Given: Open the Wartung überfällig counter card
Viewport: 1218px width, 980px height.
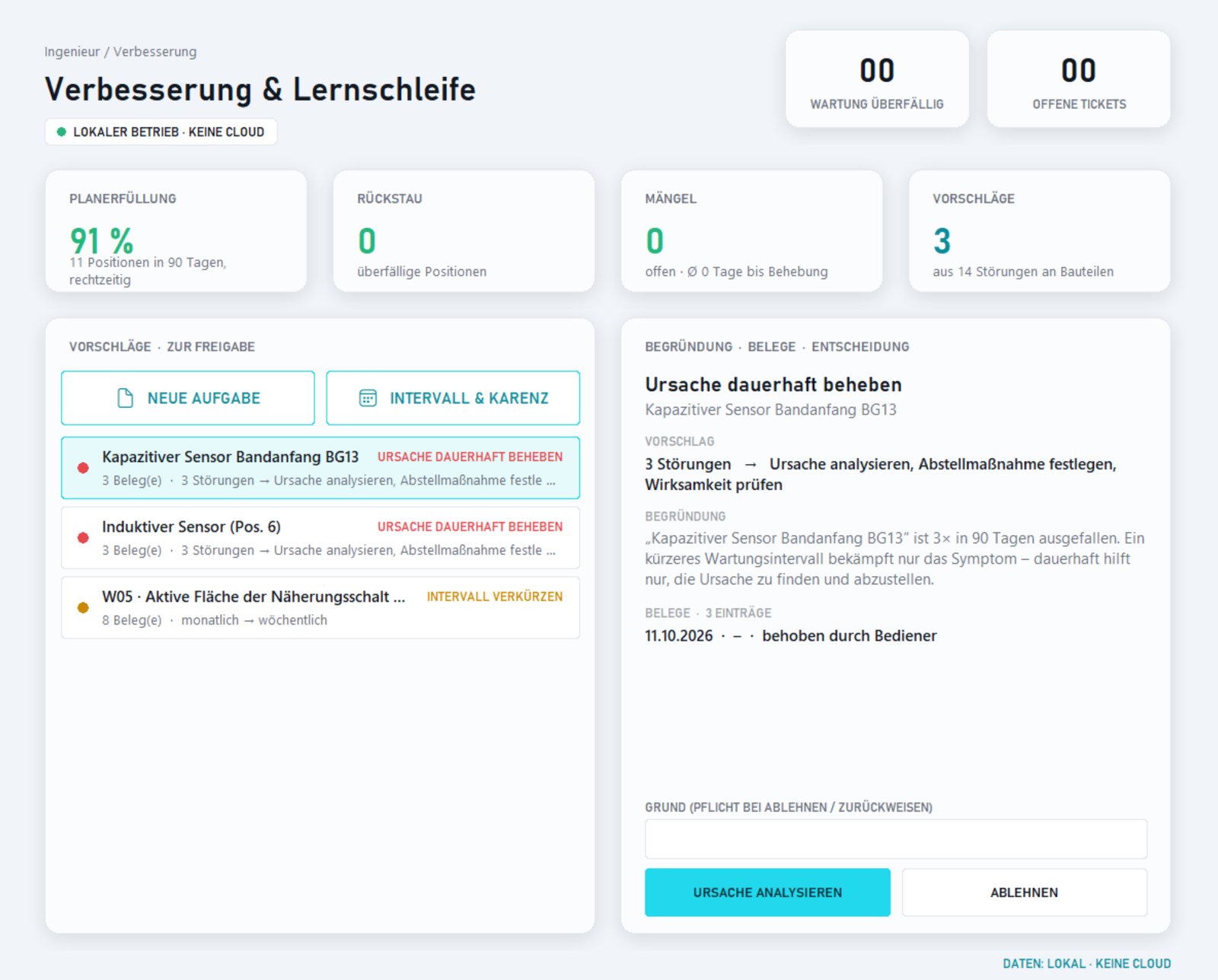Looking at the screenshot, I should click(877, 79).
